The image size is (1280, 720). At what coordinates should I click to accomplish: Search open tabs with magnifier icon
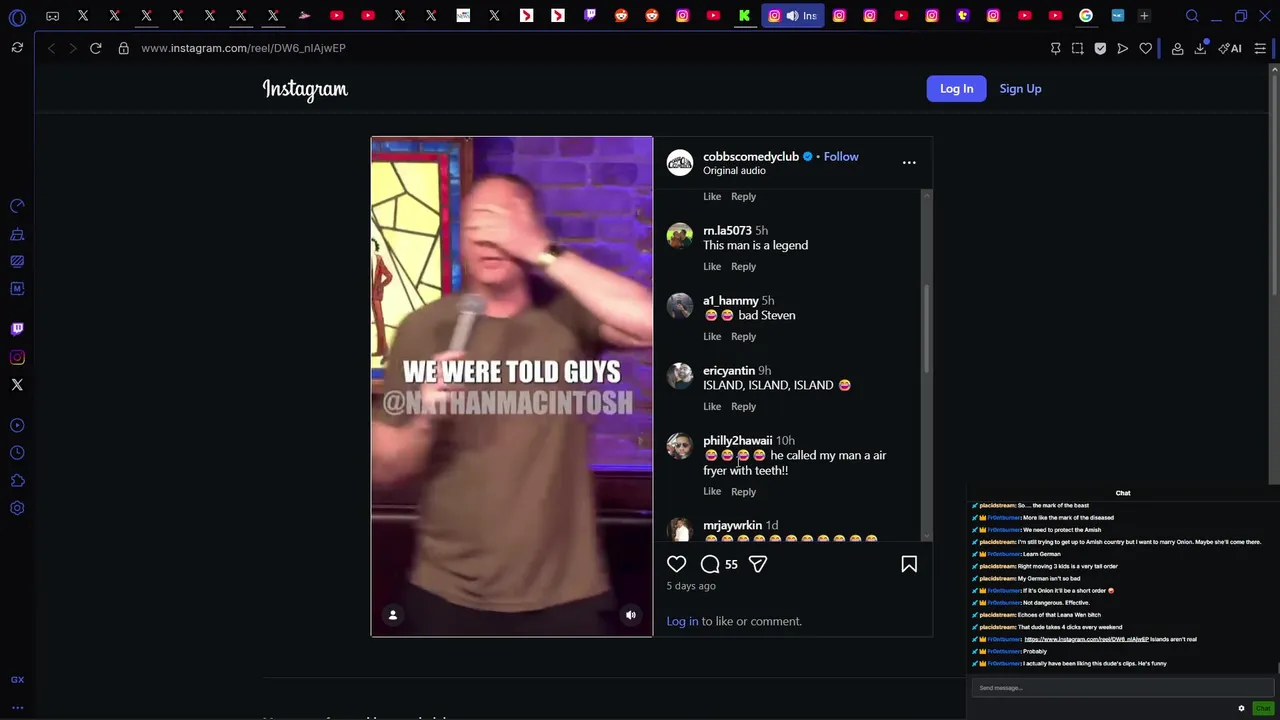tap(1192, 16)
